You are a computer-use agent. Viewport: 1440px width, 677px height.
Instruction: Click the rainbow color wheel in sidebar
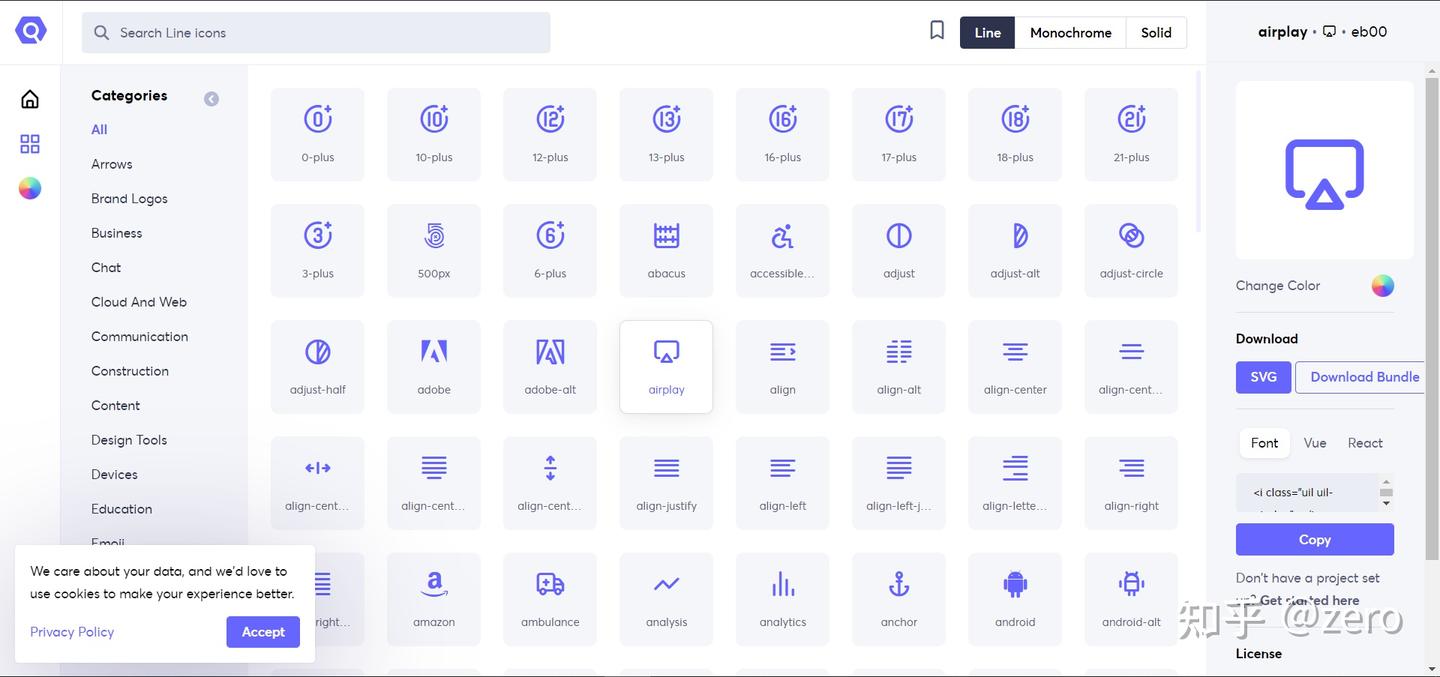(30, 188)
